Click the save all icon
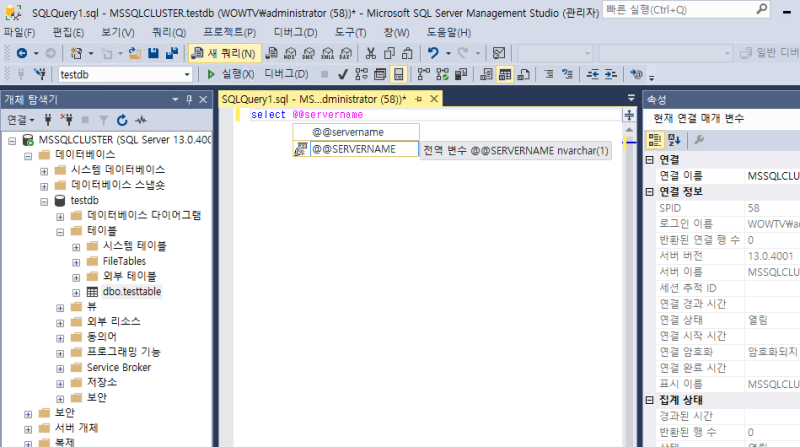 (x=172, y=53)
